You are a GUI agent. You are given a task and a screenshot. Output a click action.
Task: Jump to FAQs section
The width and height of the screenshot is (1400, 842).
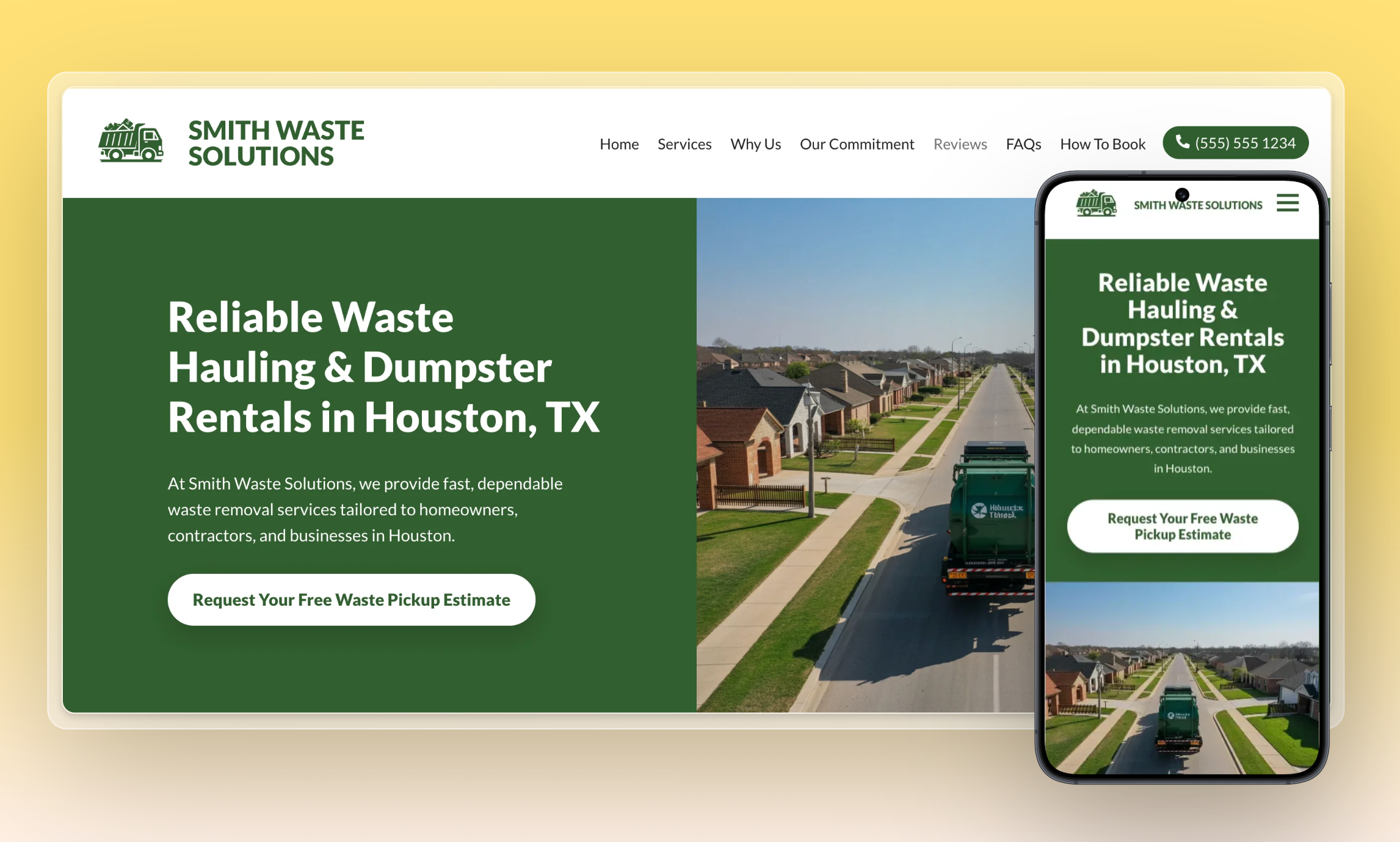[1023, 144]
